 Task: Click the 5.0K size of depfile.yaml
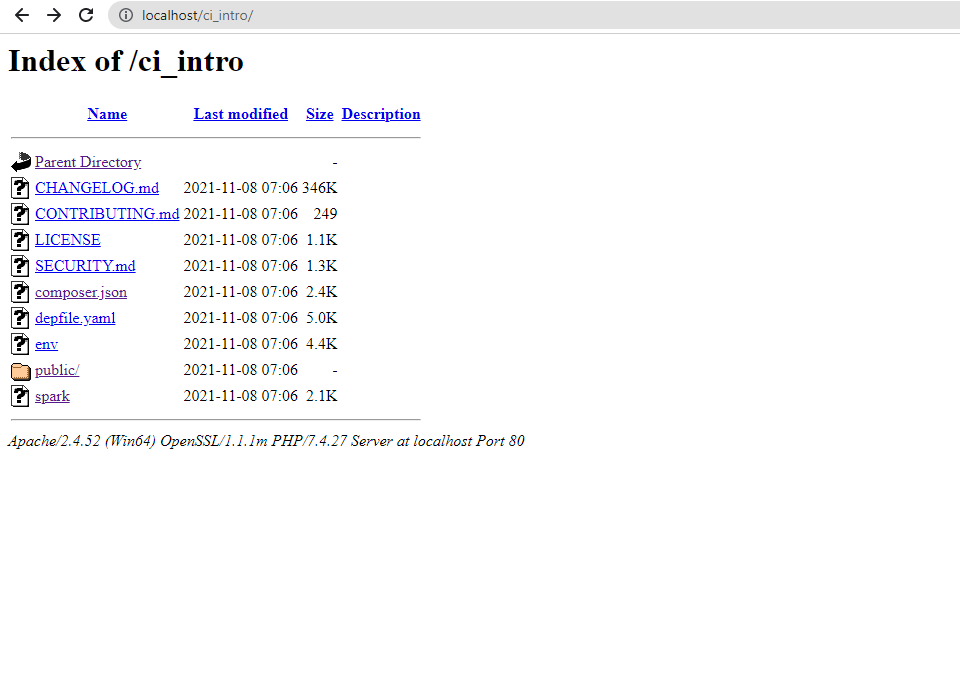pos(321,318)
